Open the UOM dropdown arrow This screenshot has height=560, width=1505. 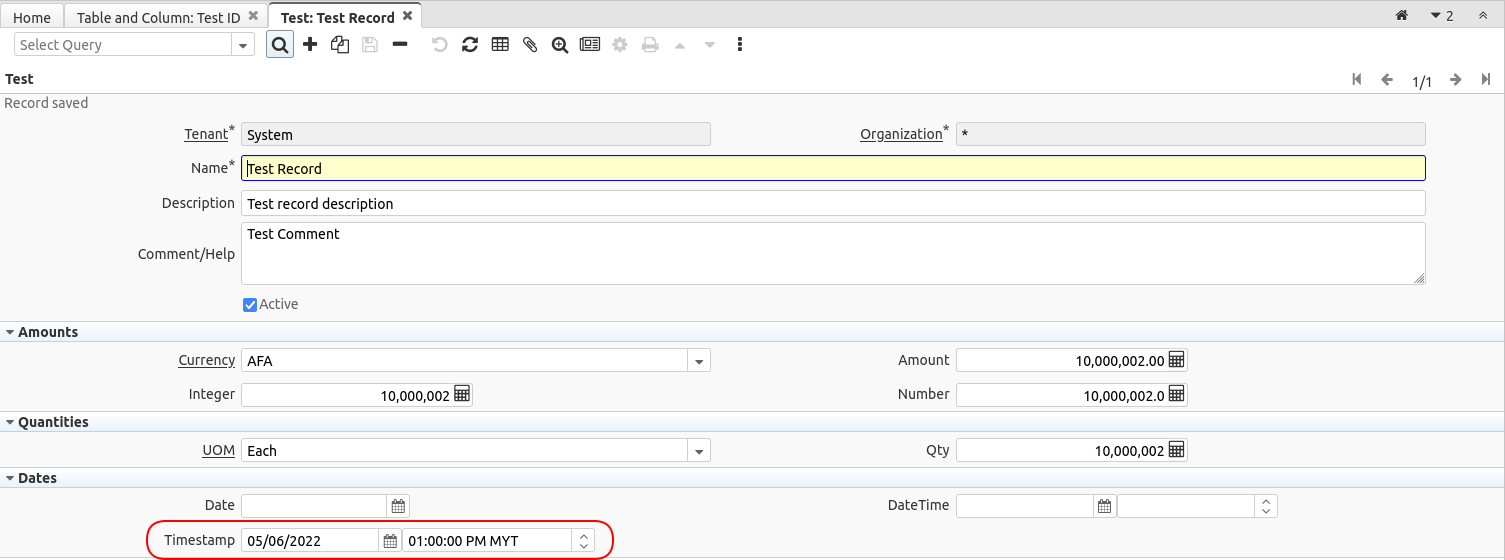699,451
